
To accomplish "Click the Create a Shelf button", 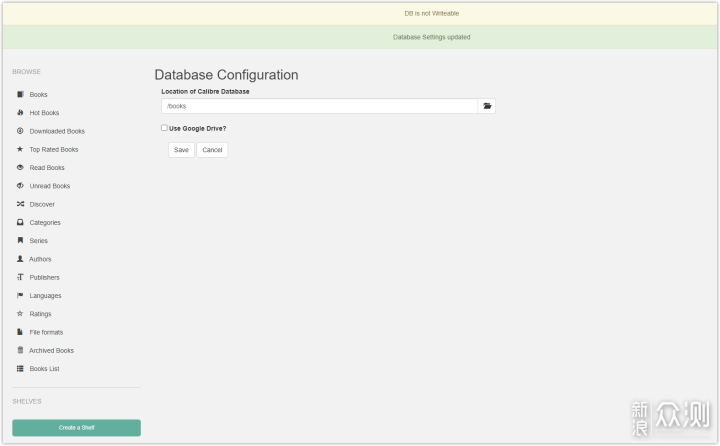I will (x=76, y=428).
